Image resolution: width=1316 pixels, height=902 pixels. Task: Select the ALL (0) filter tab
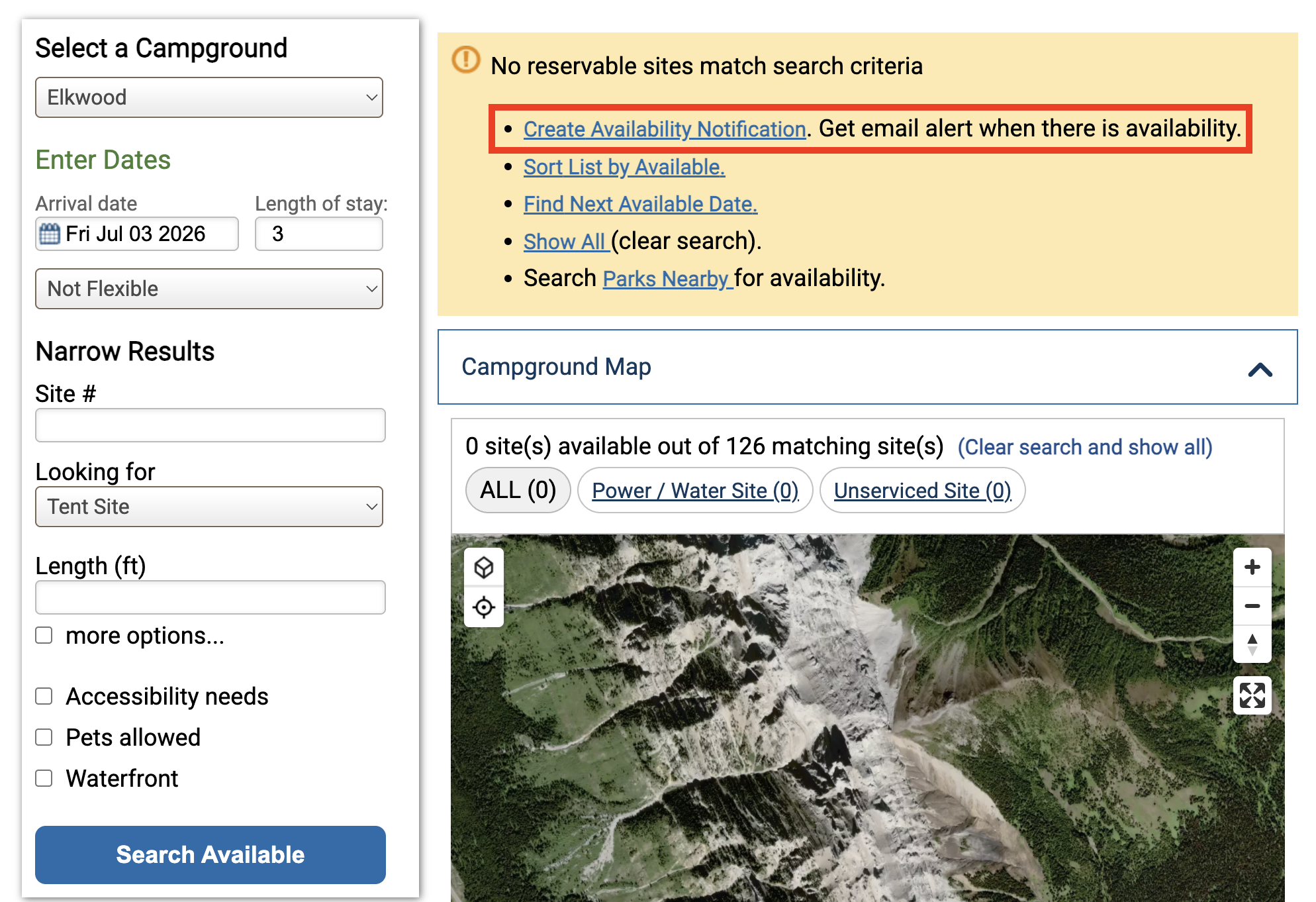coord(518,490)
